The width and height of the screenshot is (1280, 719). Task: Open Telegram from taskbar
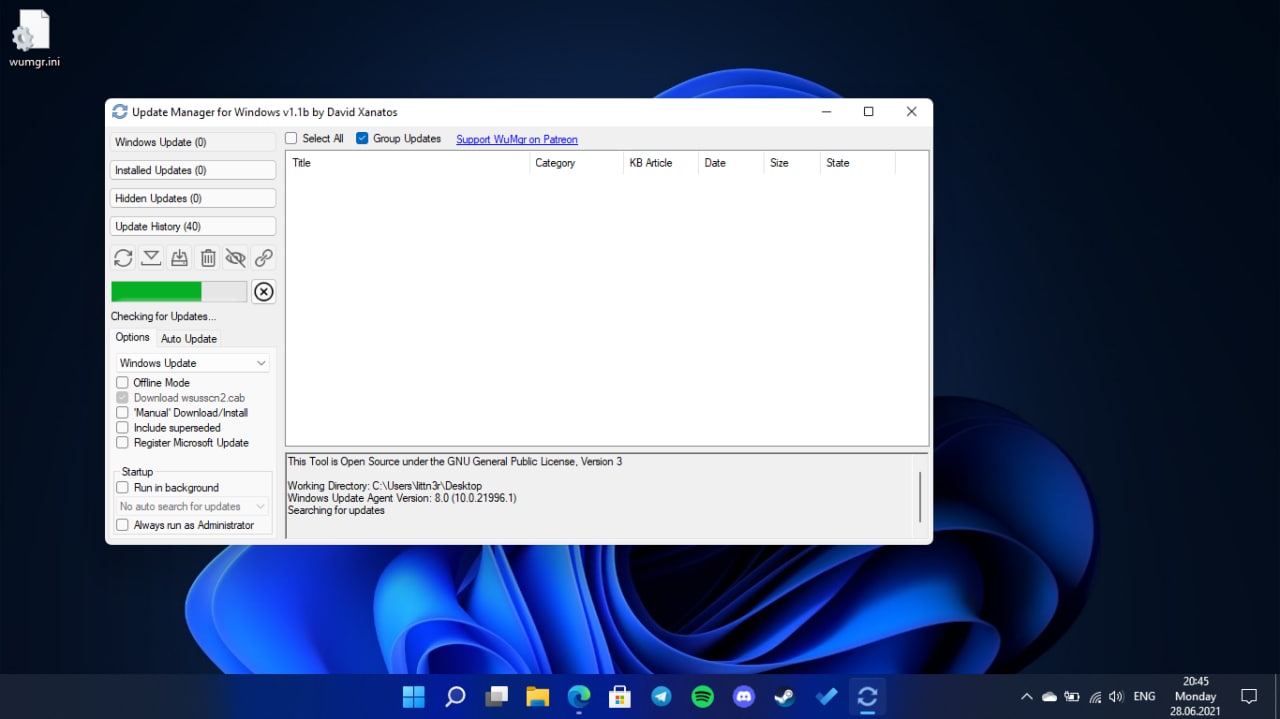point(661,697)
